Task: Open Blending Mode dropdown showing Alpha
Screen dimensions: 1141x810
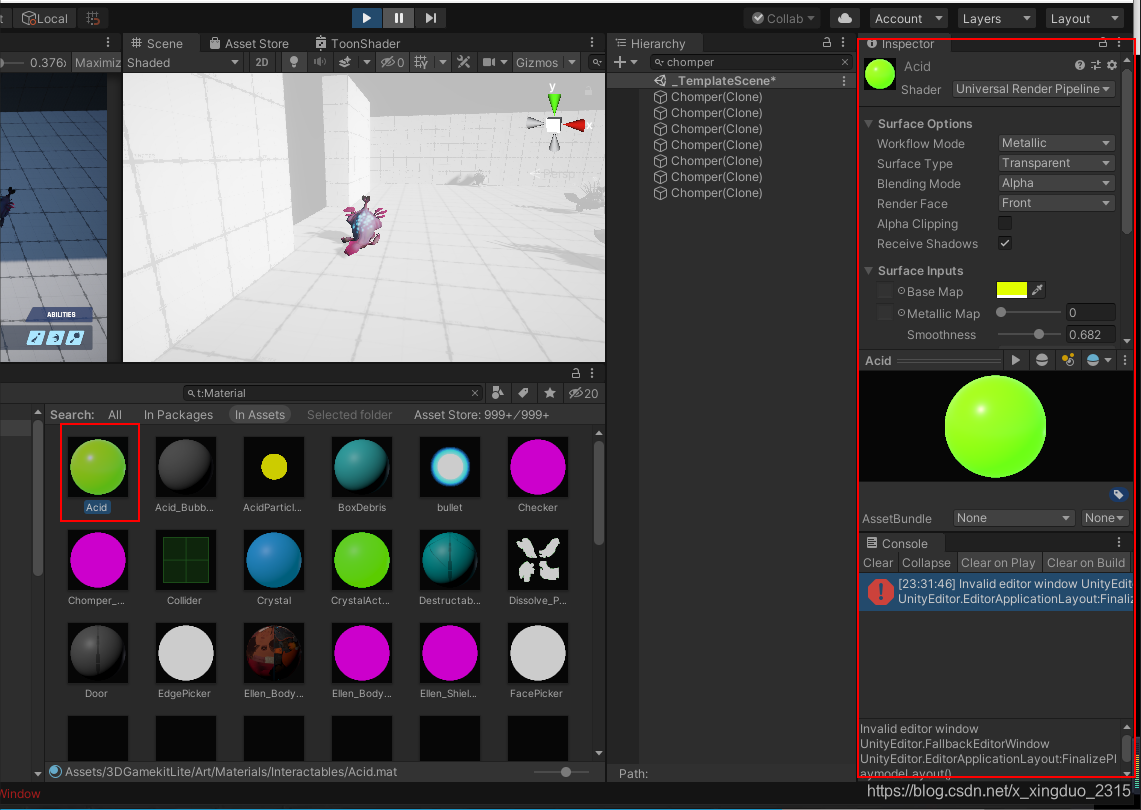Action: tap(1056, 183)
